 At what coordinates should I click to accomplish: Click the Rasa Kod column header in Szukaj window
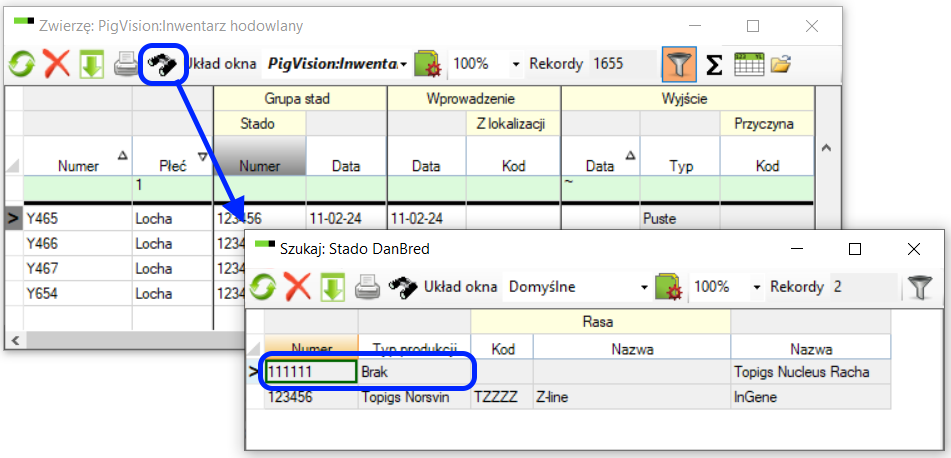pyautogui.click(x=502, y=348)
